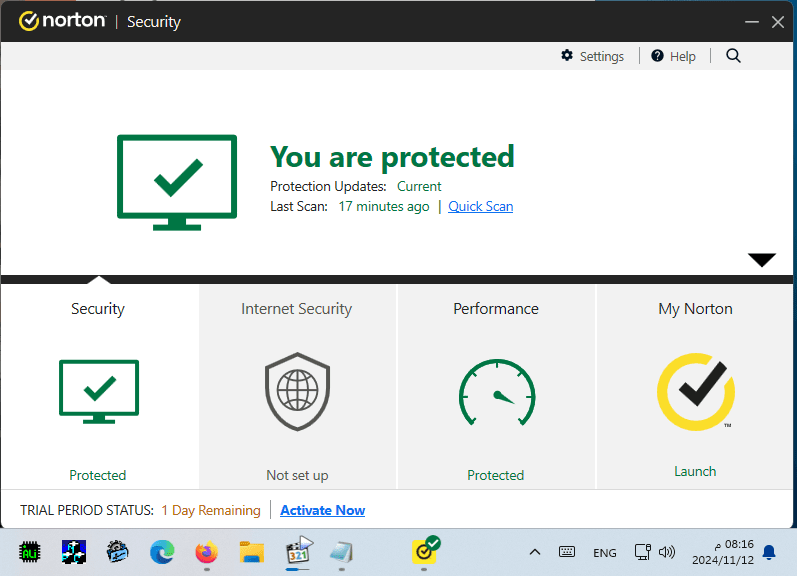Open the touch keyboard tray icon
The width and height of the screenshot is (797, 576).
tap(567, 552)
